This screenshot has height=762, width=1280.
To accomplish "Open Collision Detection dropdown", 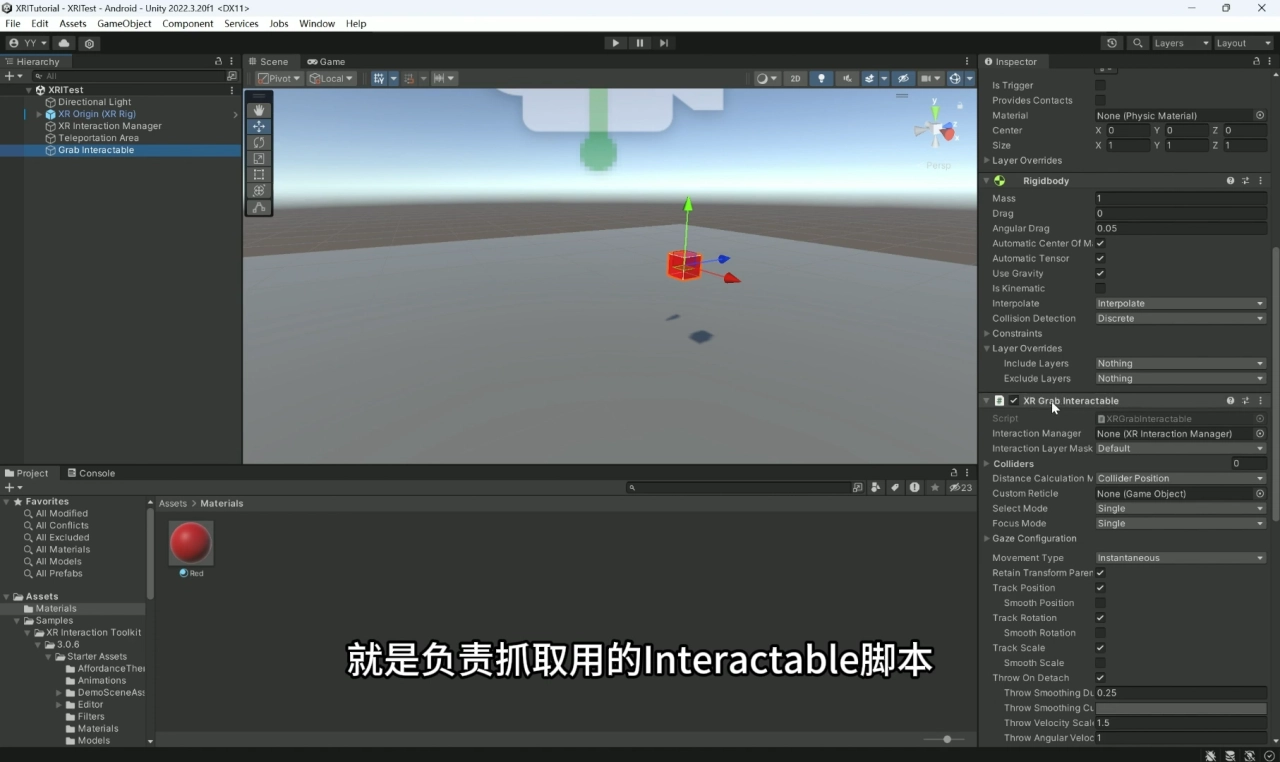I will [x=1180, y=318].
